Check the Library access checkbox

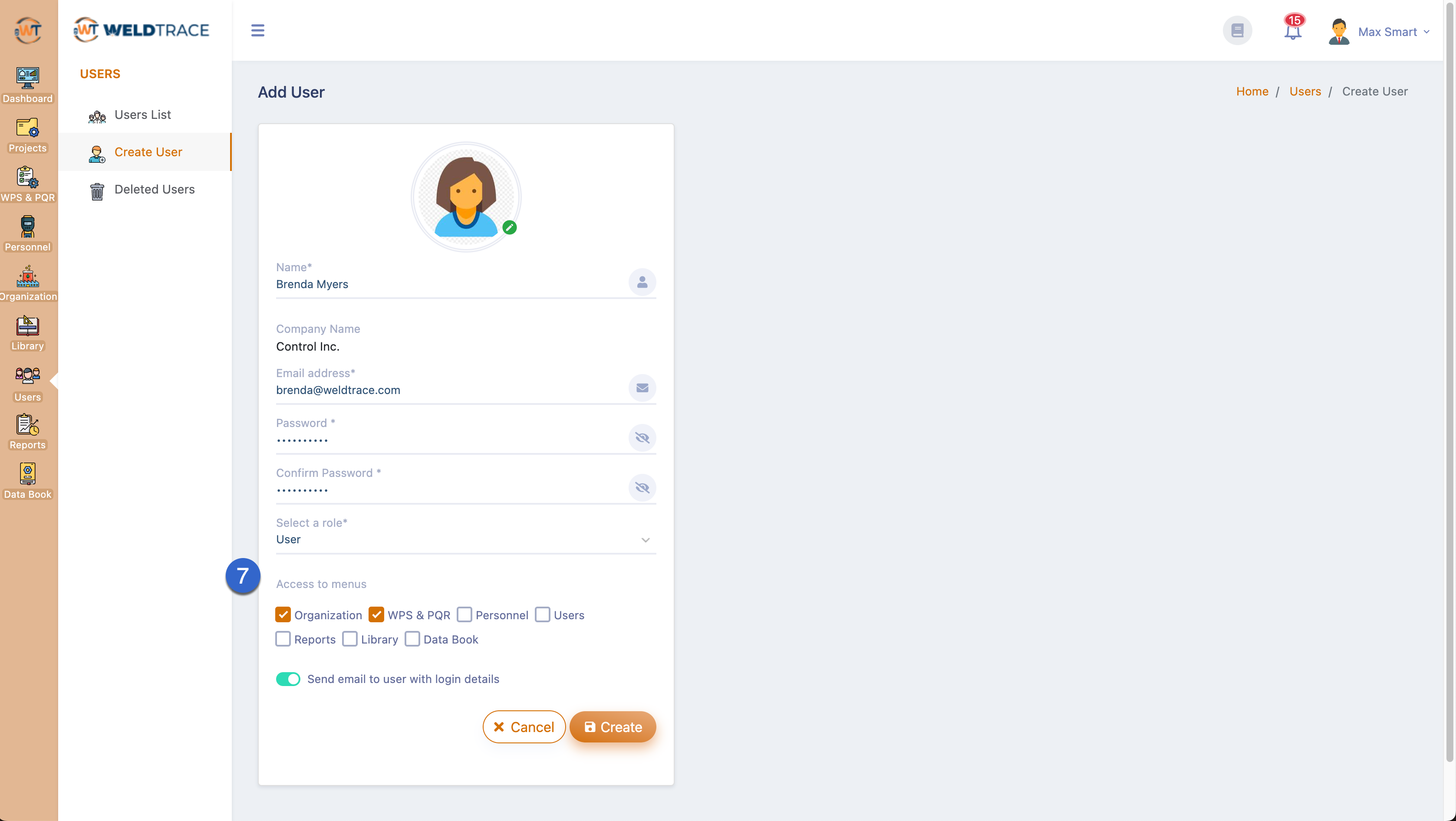click(350, 639)
